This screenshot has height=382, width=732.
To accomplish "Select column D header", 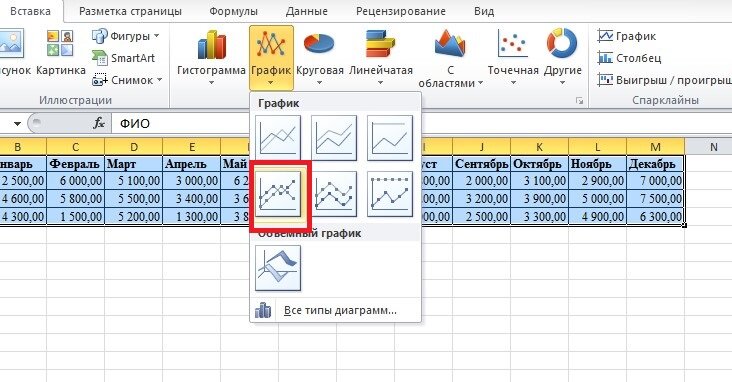I will pos(134,147).
